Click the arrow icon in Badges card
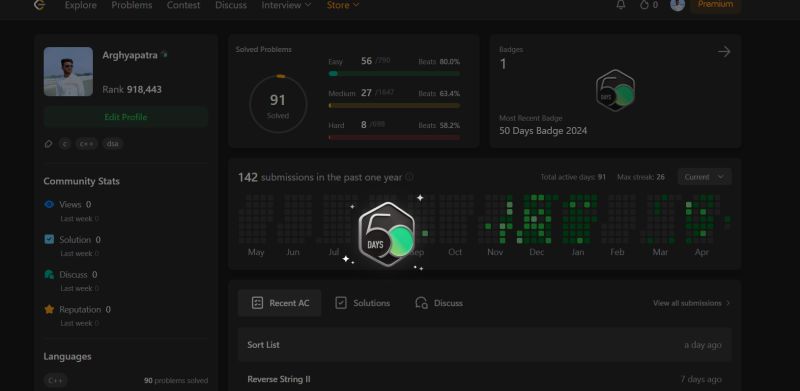This screenshot has height=391, width=800. click(x=724, y=52)
